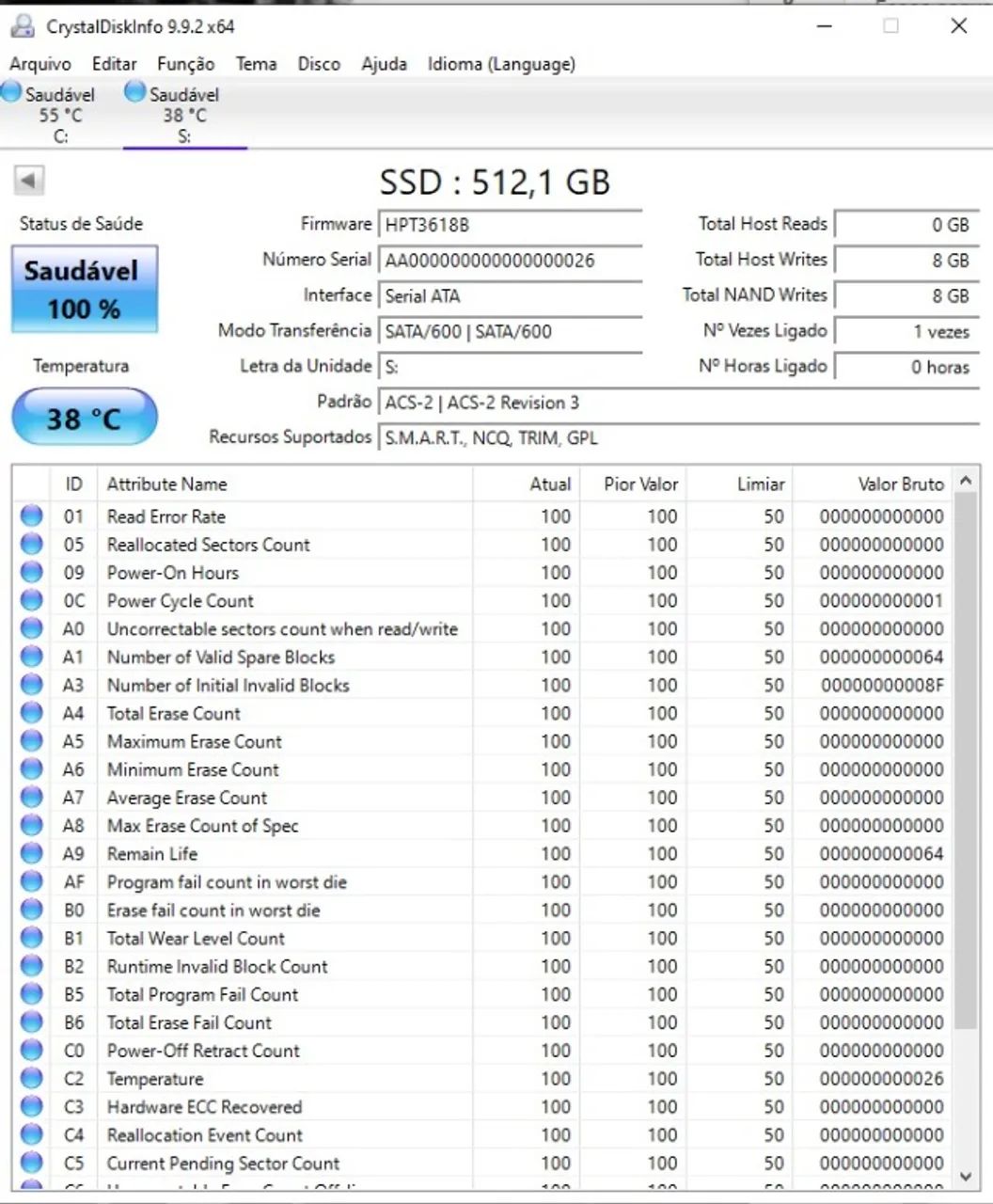Click the status circle of Temperature attribute
This screenshot has width=993, height=1204.
(32, 1079)
